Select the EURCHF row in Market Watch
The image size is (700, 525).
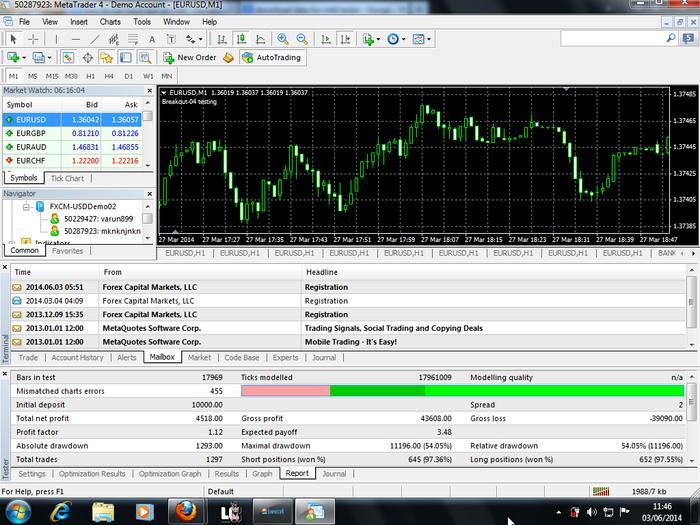click(x=72, y=161)
